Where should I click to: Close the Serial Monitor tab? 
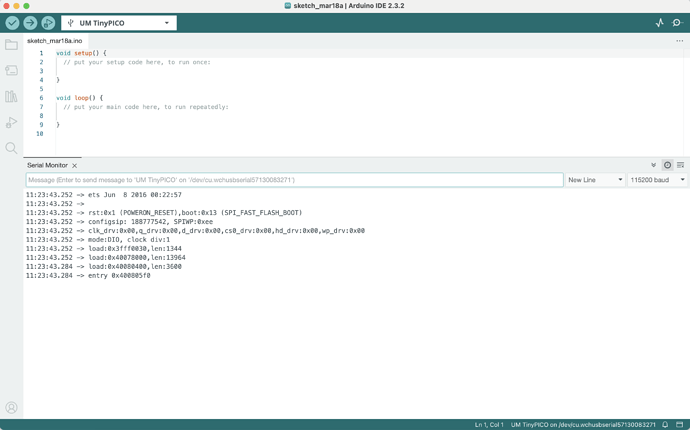(74, 165)
